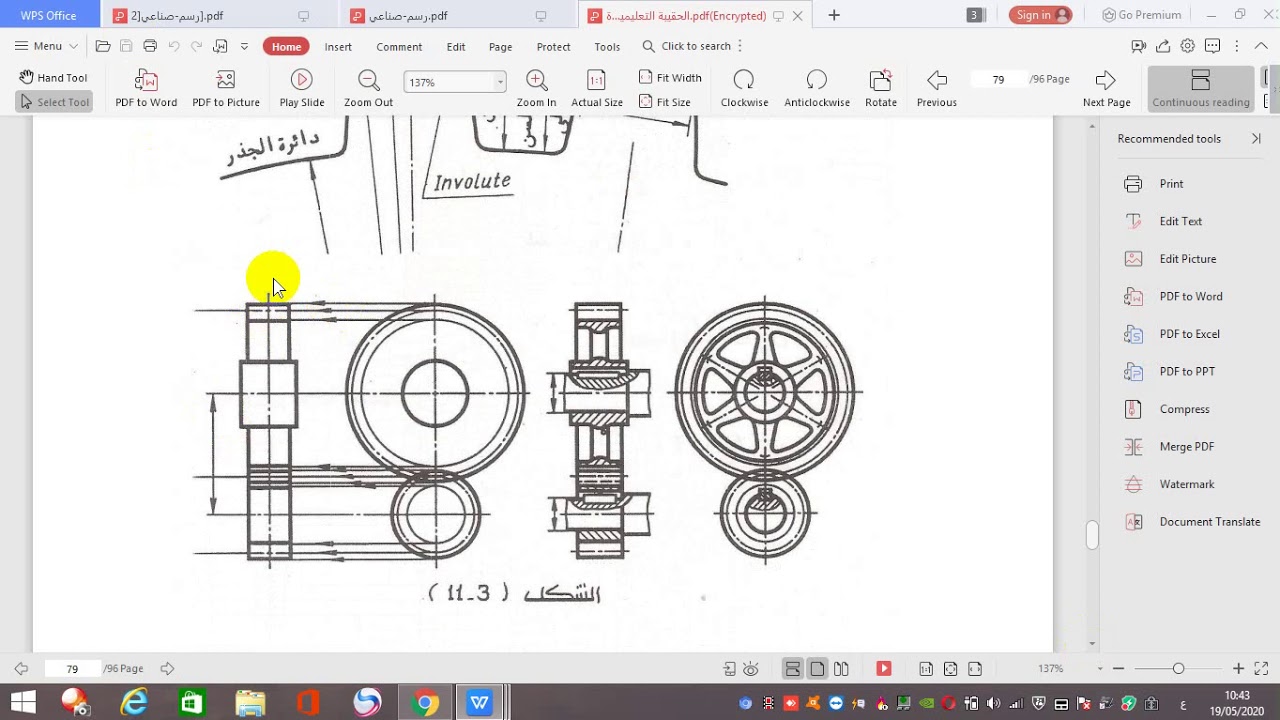Start Play Slide mode
This screenshot has width=1280, height=720.
tap(302, 88)
